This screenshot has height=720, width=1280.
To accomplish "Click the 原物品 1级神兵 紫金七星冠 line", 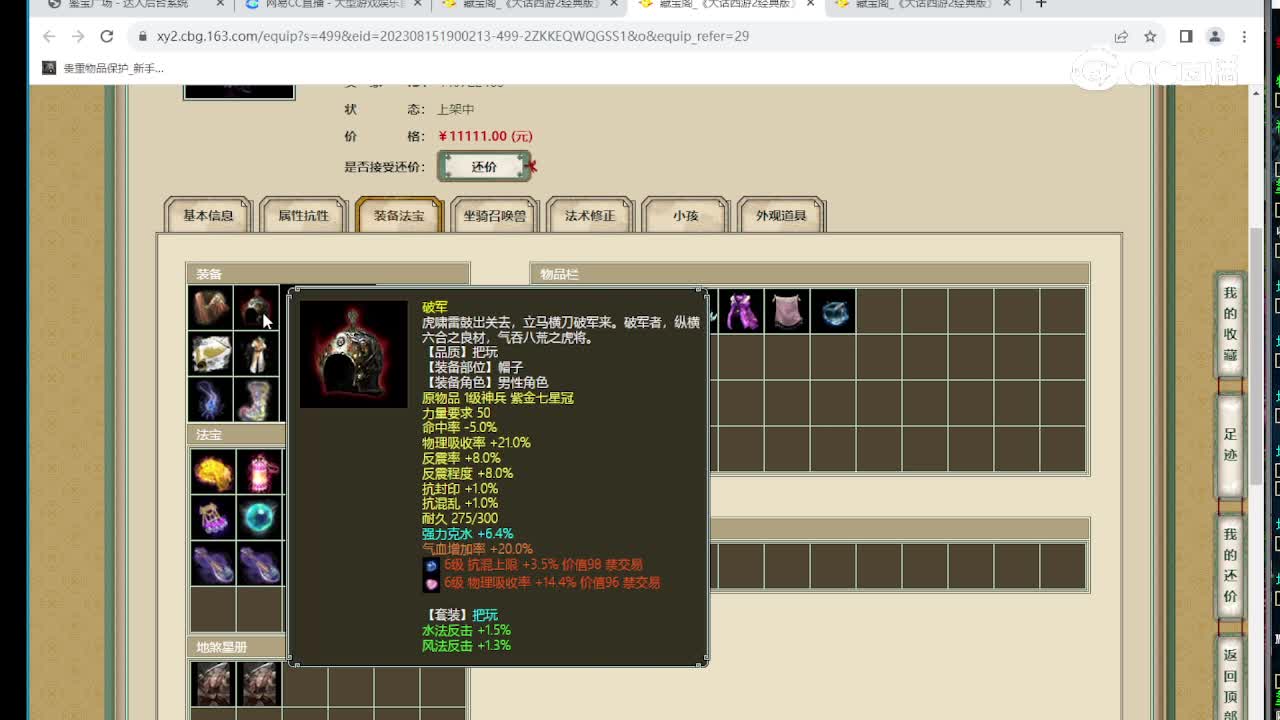I will (x=498, y=398).
